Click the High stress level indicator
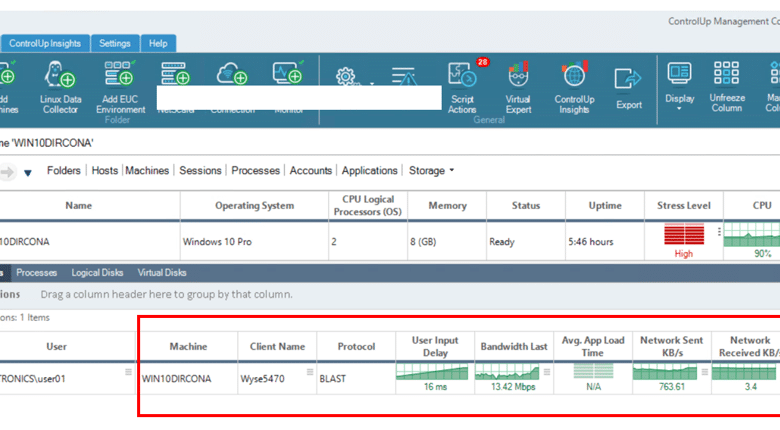This screenshot has height=430, width=780. click(683, 241)
